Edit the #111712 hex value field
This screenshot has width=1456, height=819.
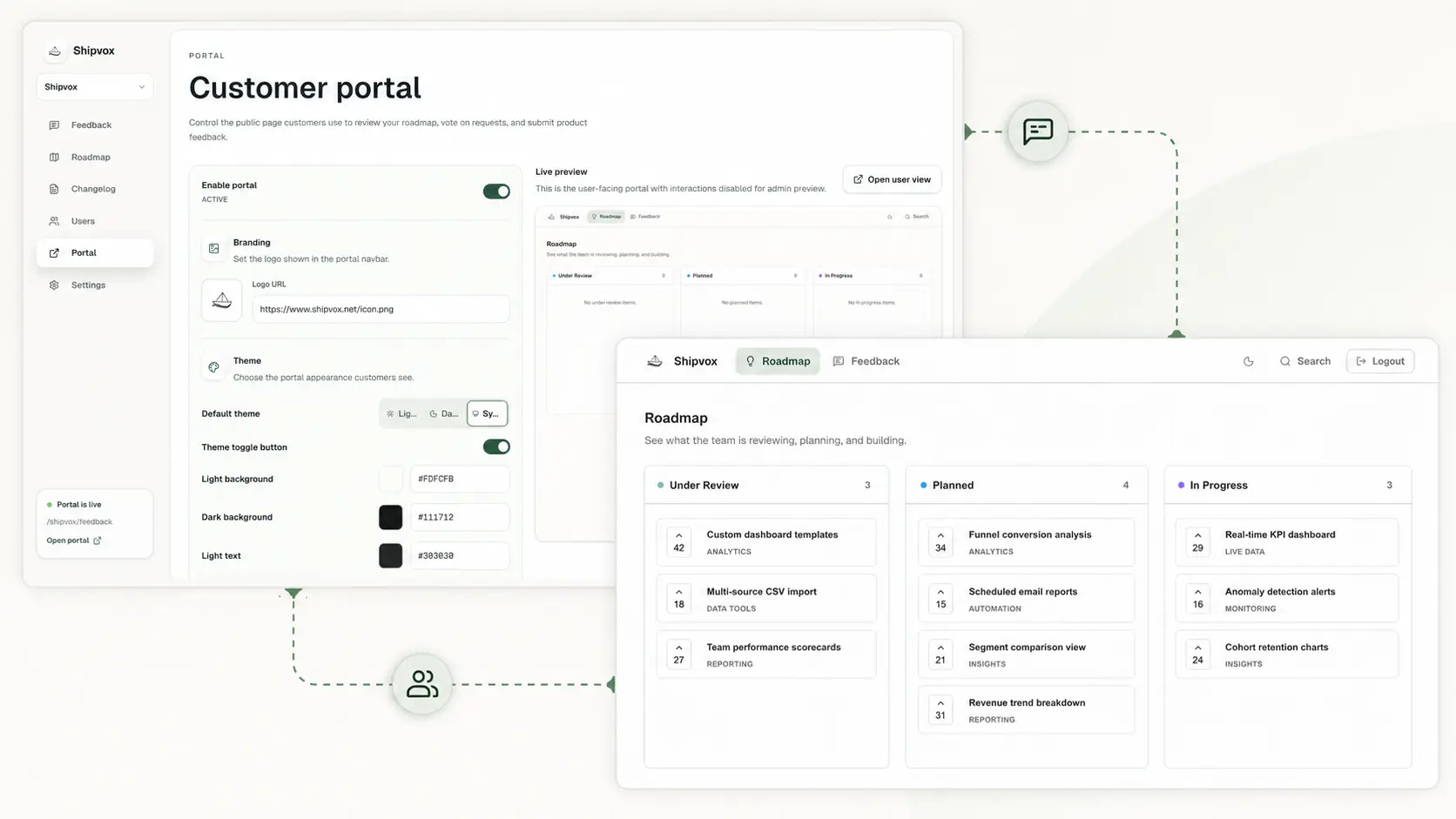[x=460, y=517]
